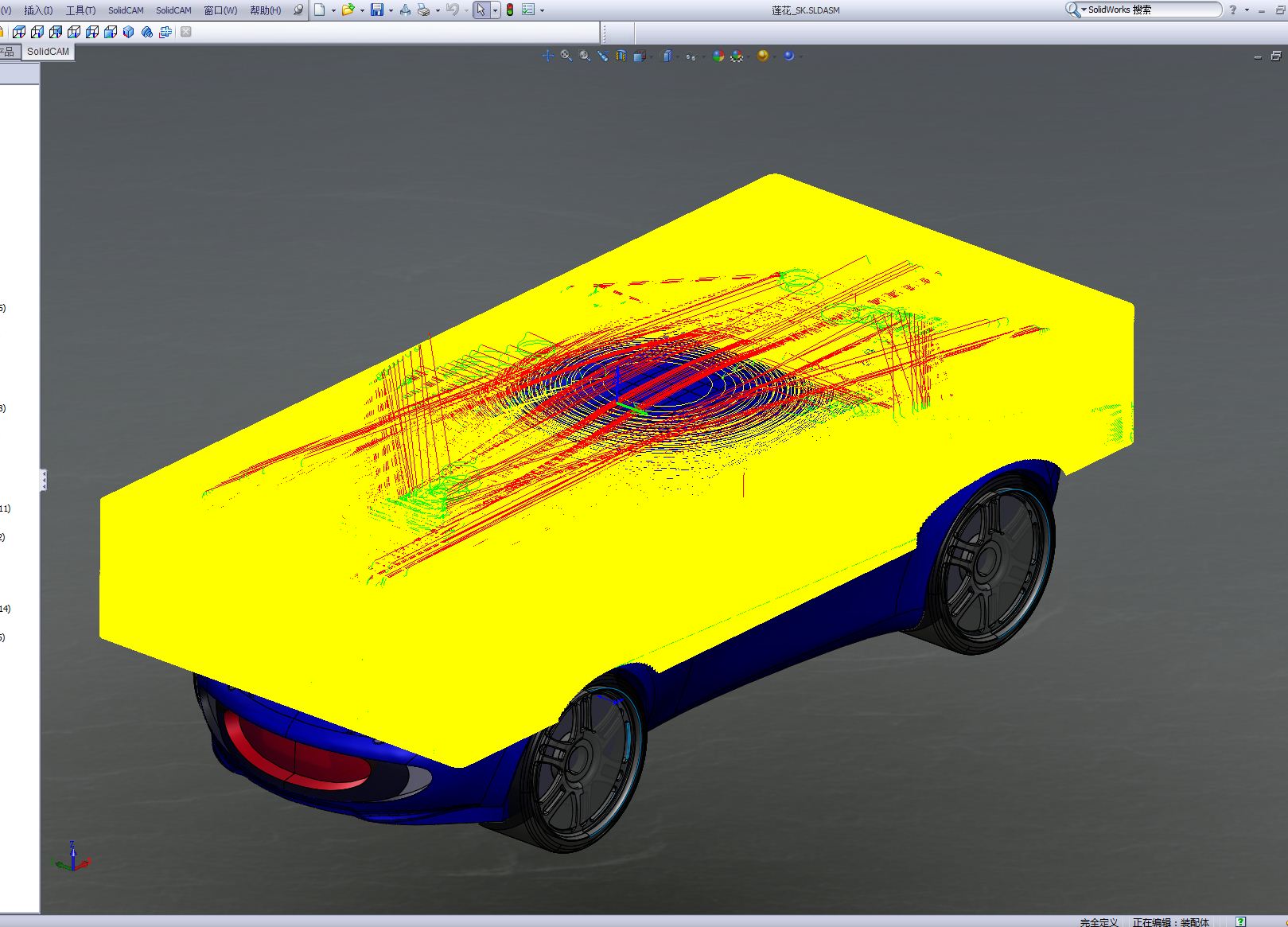Click the View Orientation cube icon
1288x927 pixels.
tap(639, 56)
